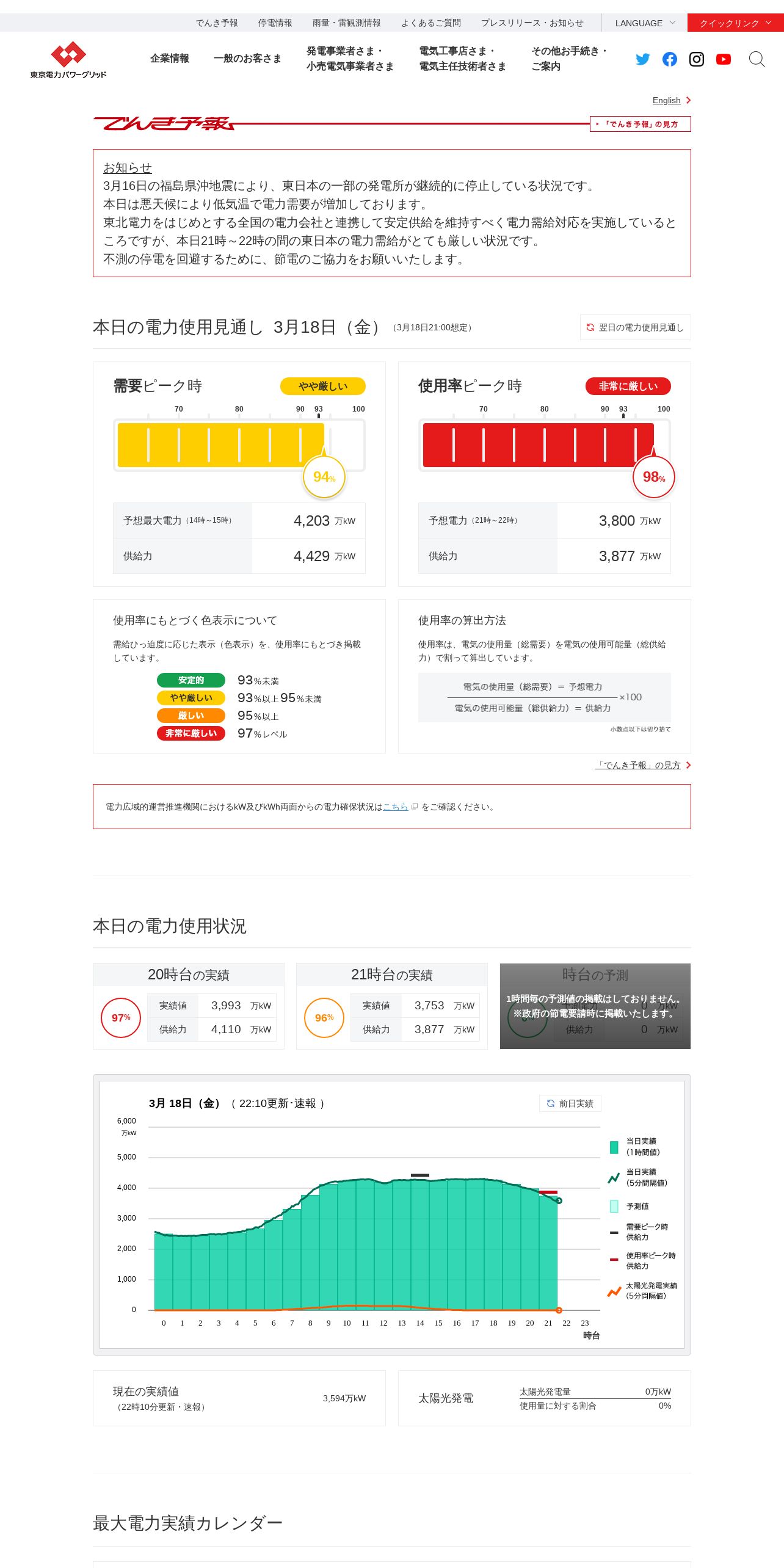The image size is (784, 1568).
Task: Click the red usage rate gauge bar
Action: 538,445
